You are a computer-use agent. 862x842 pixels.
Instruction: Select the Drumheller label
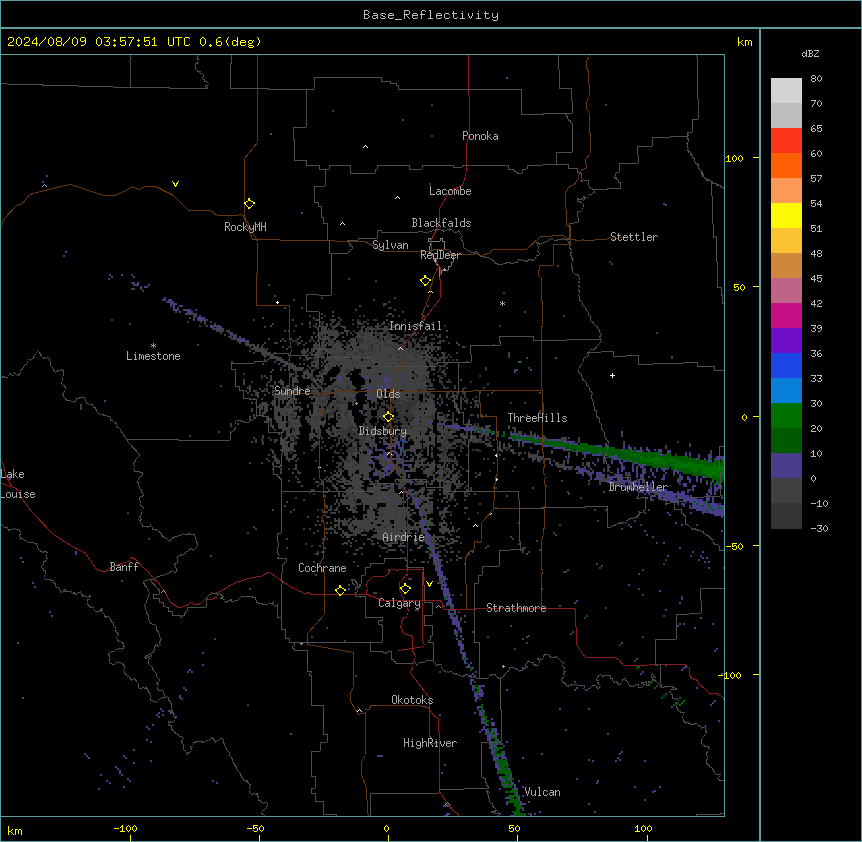tap(638, 487)
